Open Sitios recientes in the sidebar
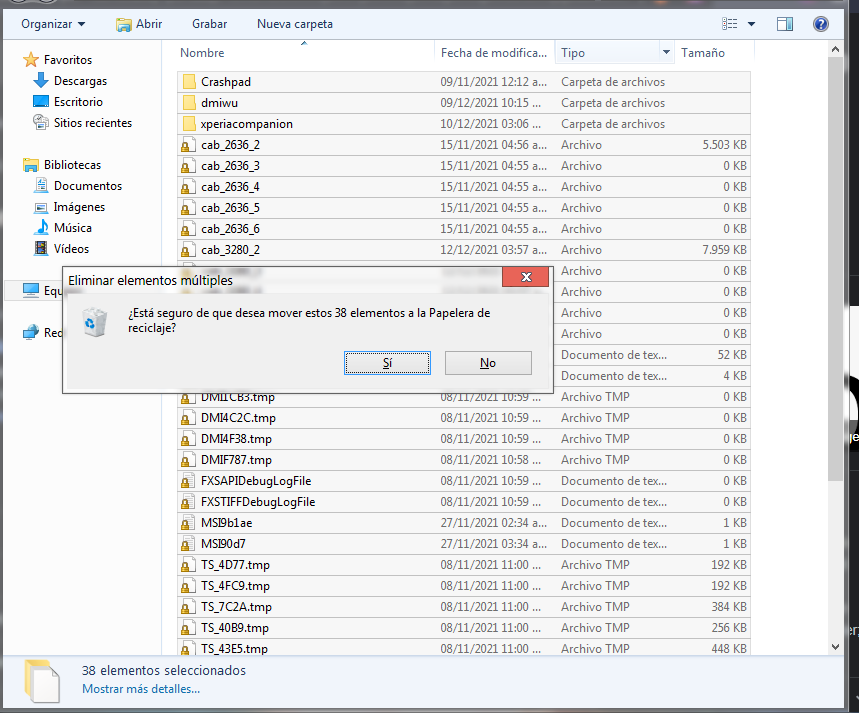 [x=93, y=123]
